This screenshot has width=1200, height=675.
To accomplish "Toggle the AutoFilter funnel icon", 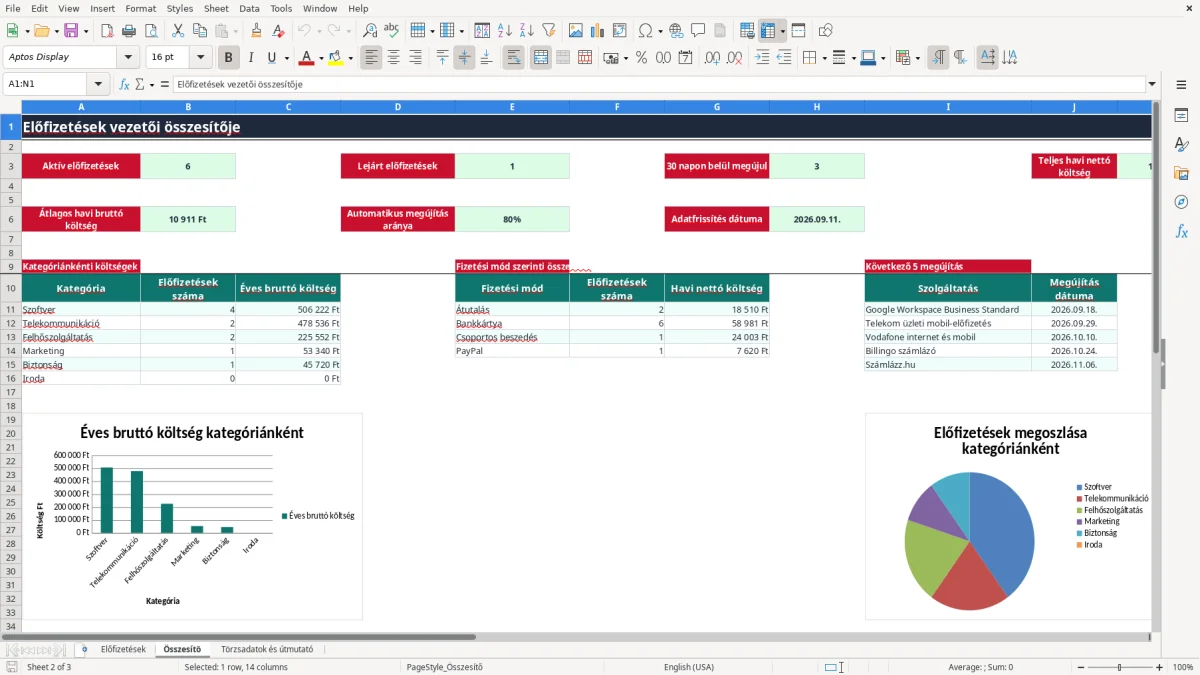I will [x=548, y=31].
